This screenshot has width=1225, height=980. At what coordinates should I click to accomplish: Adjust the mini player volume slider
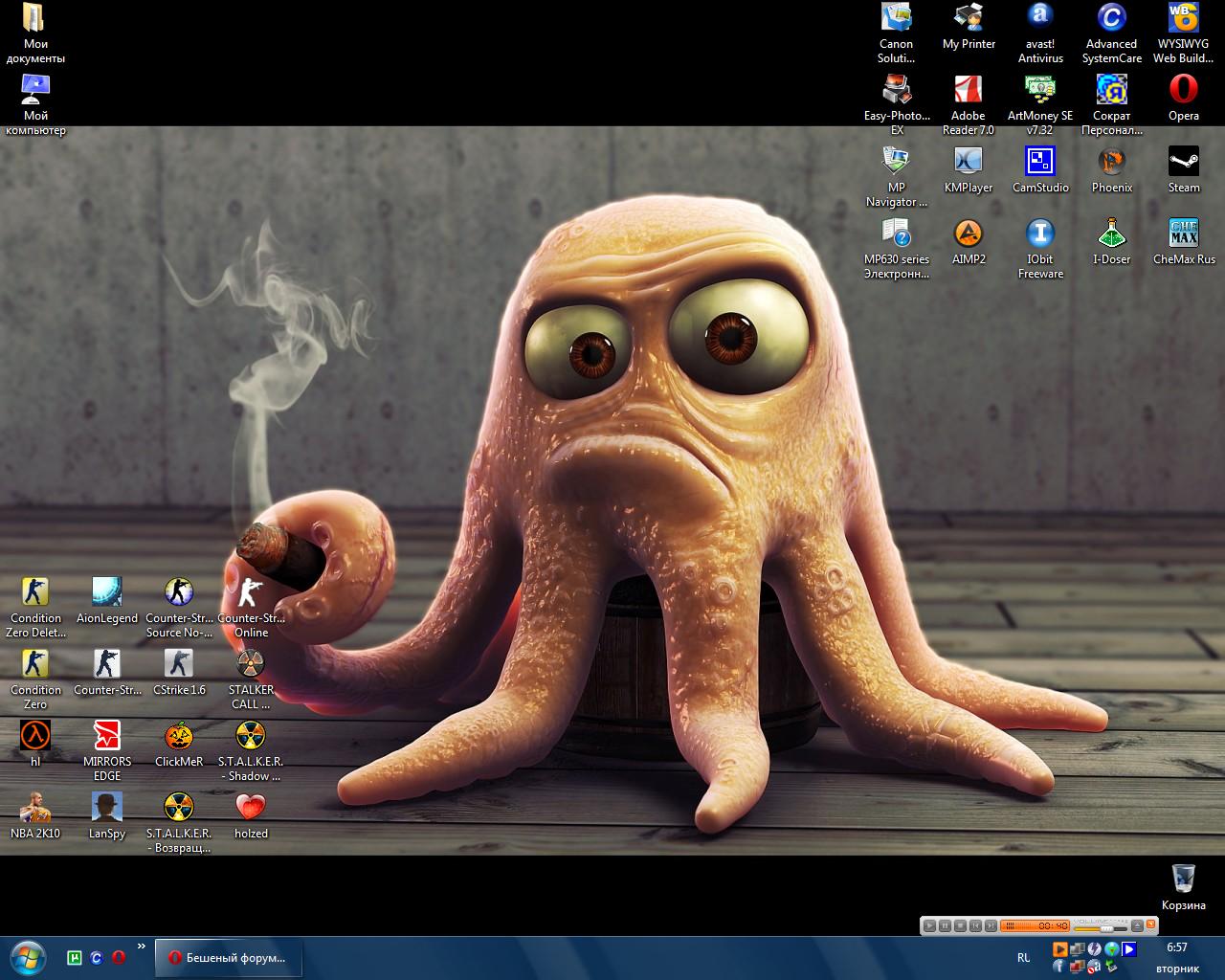point(1106,928)
